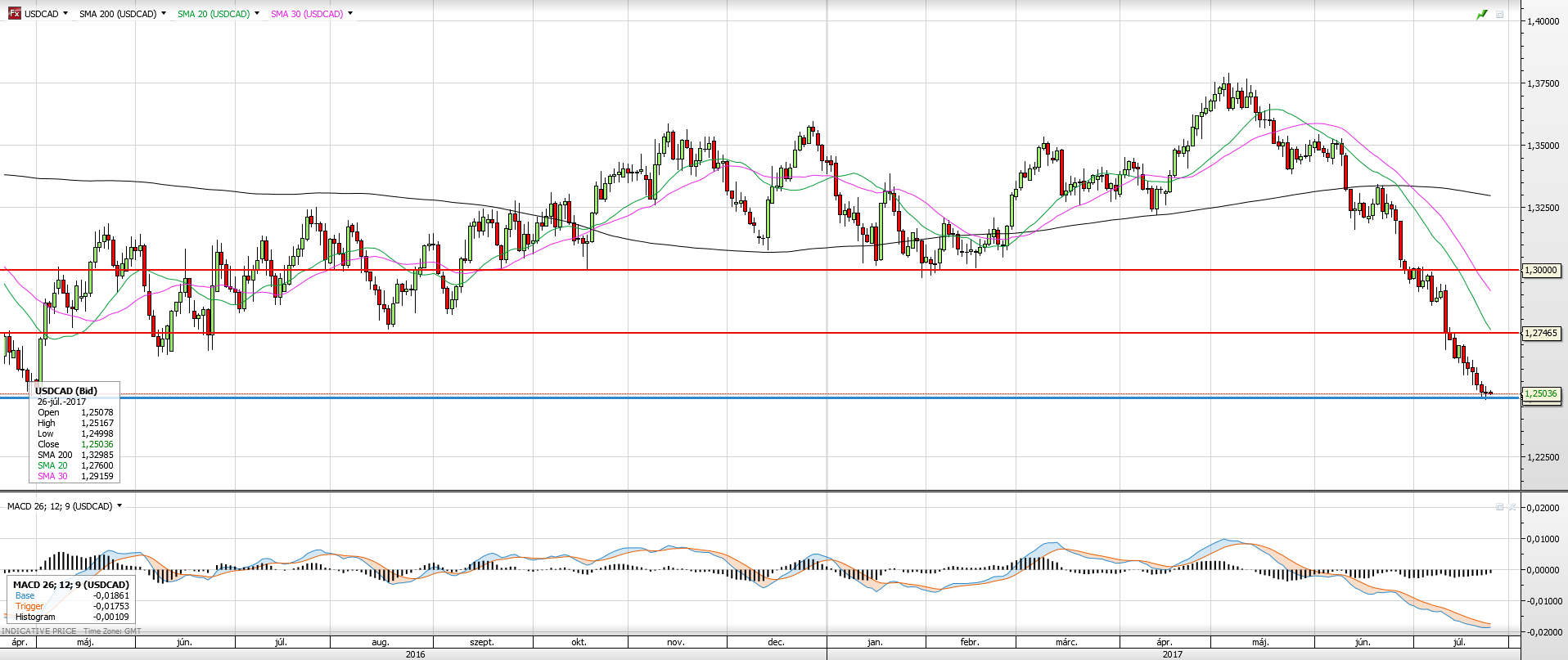Screen dimensions: 1568x660
Task: Click the SMA 200 1,32985 value
Action: (97, 455)
